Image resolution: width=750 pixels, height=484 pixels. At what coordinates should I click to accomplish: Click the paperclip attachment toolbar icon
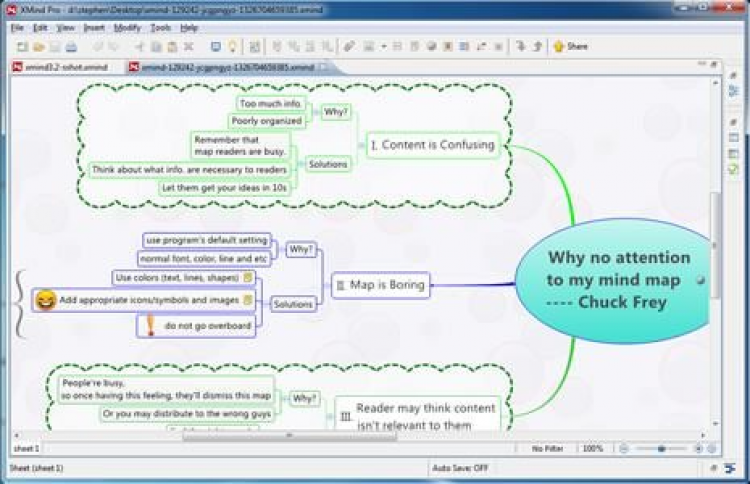[349, 46]
